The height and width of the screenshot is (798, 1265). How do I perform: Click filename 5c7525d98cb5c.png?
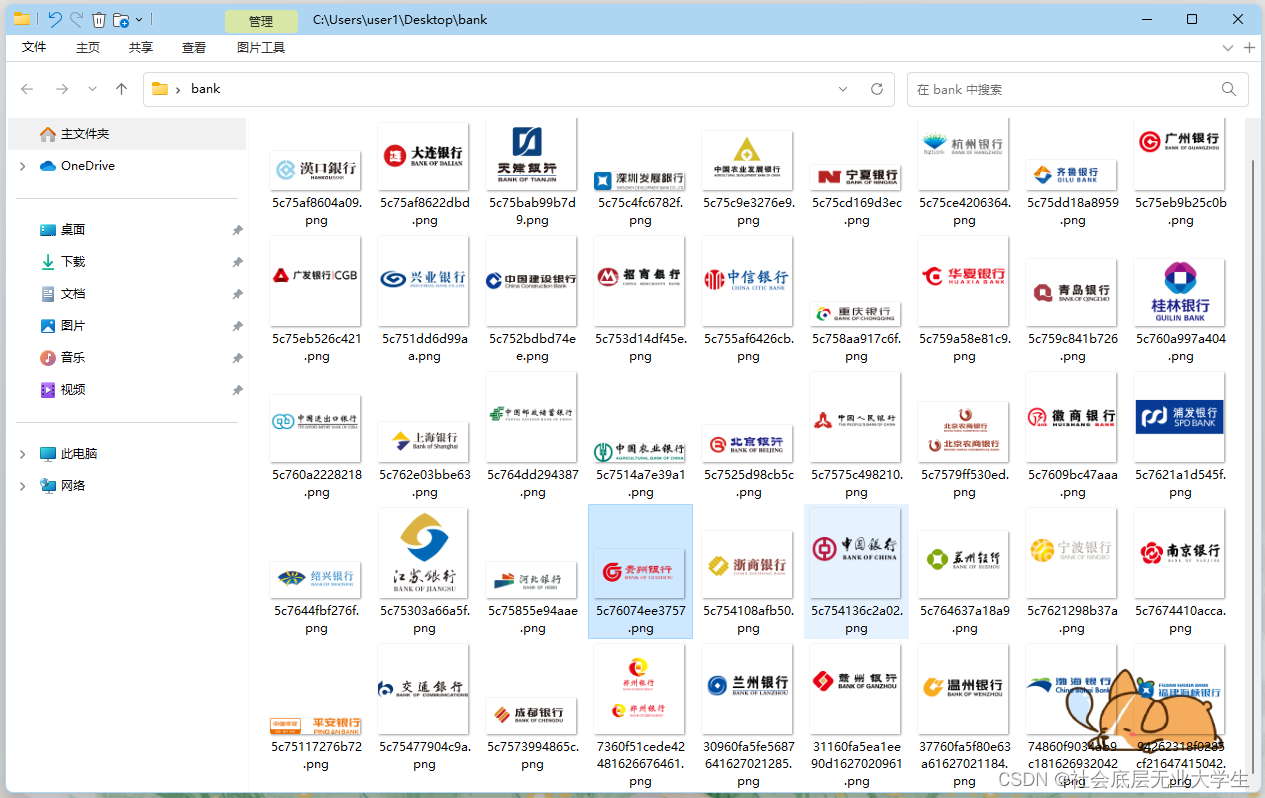tap(749, 483)
